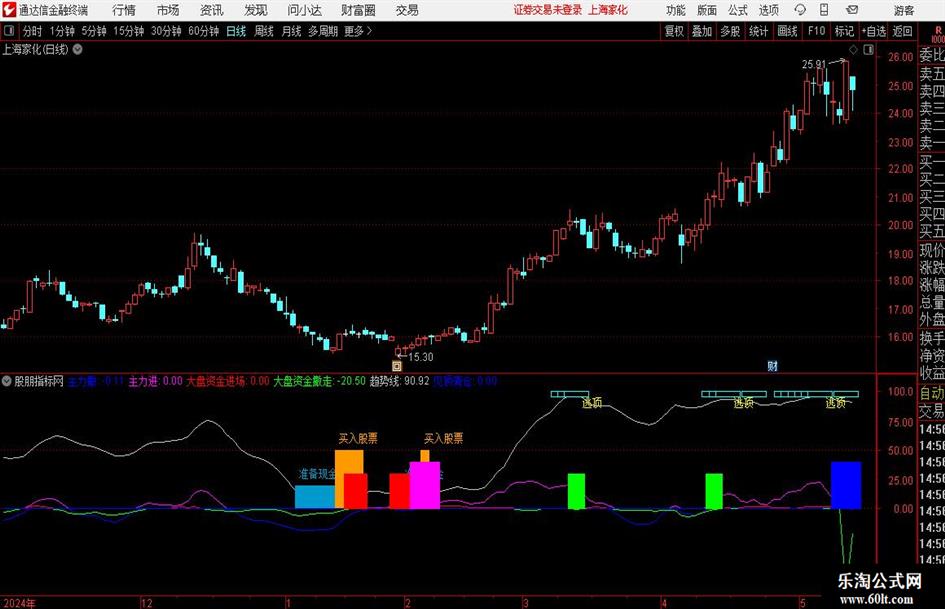The width and height of the screenshot is (945, 609).
Task: Toggle the left sidebar panel icon beside 分时
Action: [x=9, y=30]
